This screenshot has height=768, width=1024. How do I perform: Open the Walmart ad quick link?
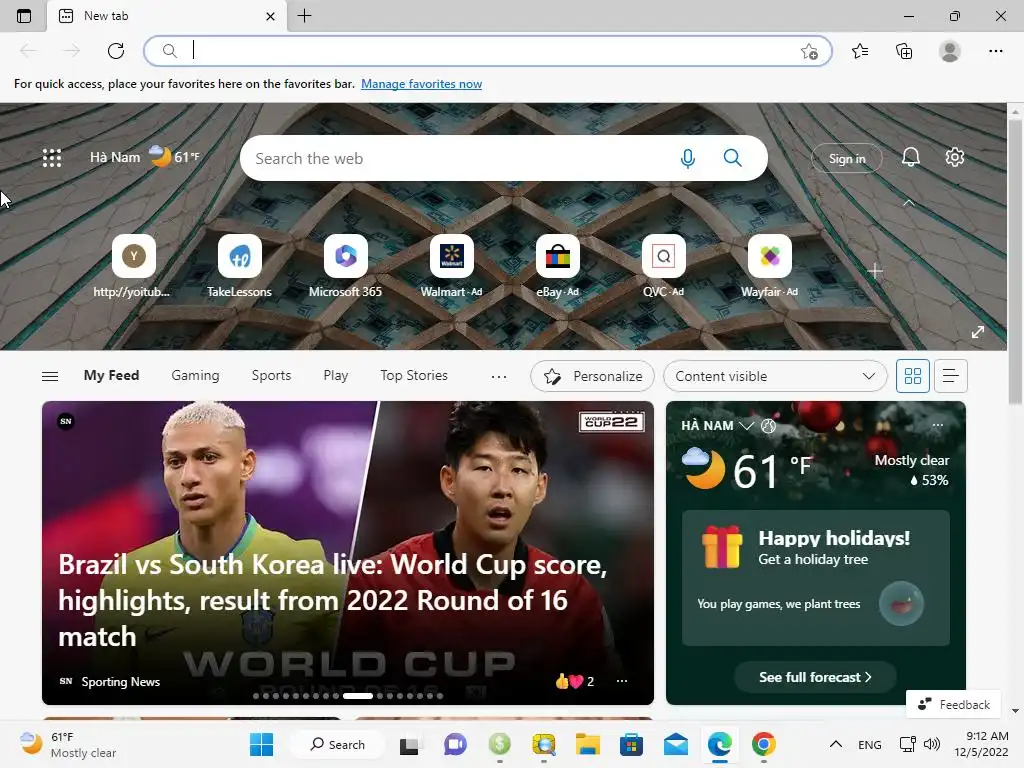[451, 266]
